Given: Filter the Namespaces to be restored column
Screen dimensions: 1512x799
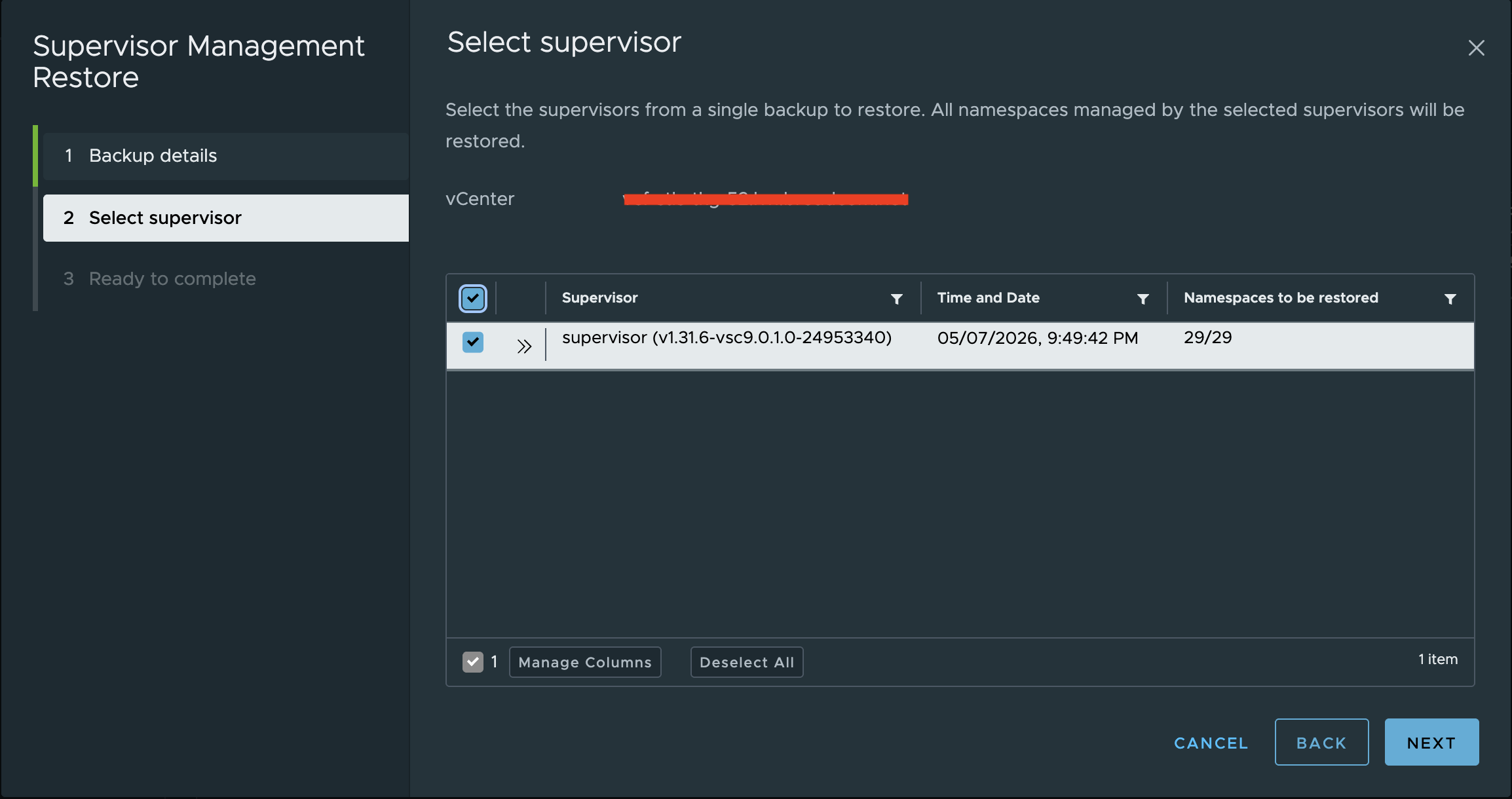Looking at the screenshot, I should pyautogui.click(x=1450, y=299).
